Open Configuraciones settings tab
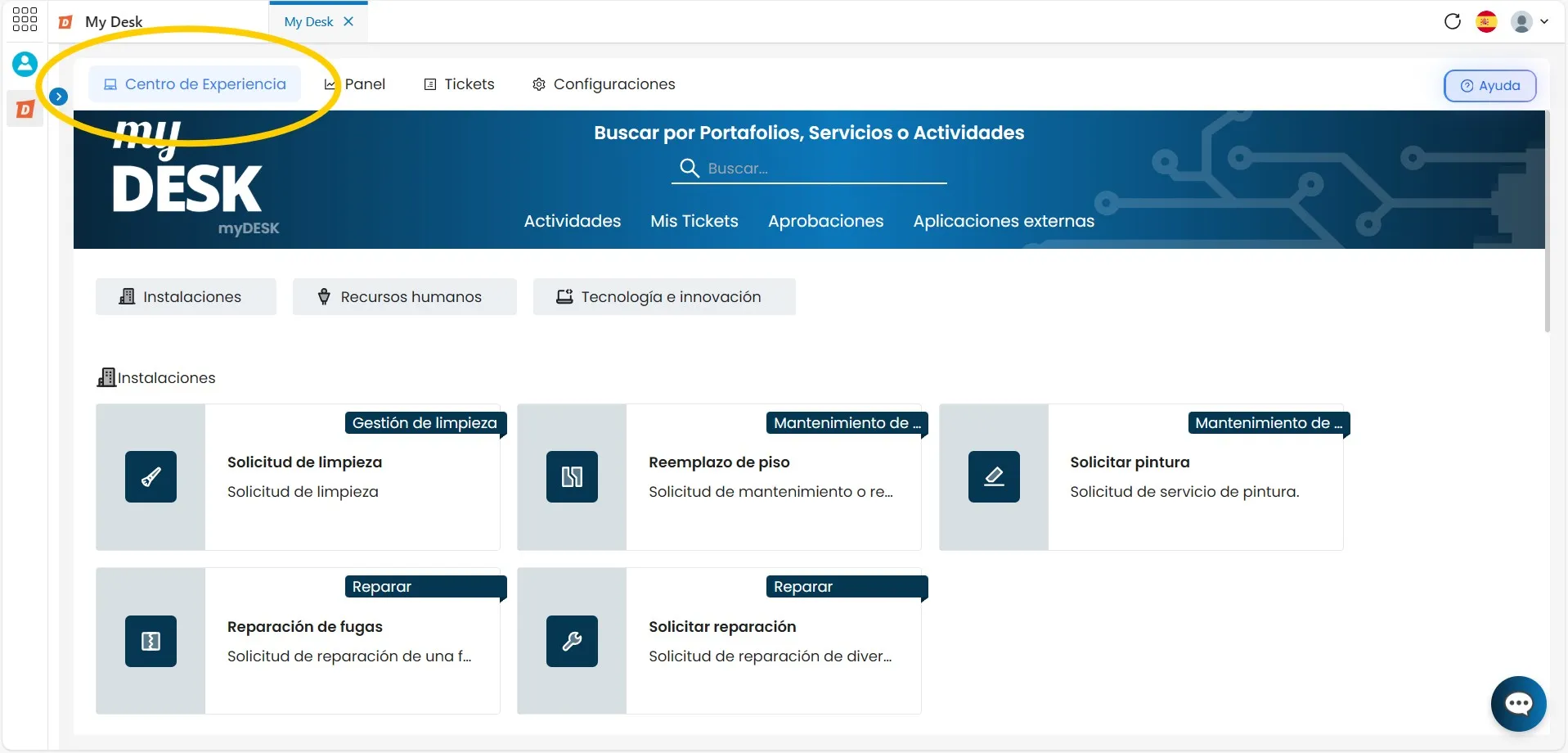1568x753 pixels. point(604,84)
